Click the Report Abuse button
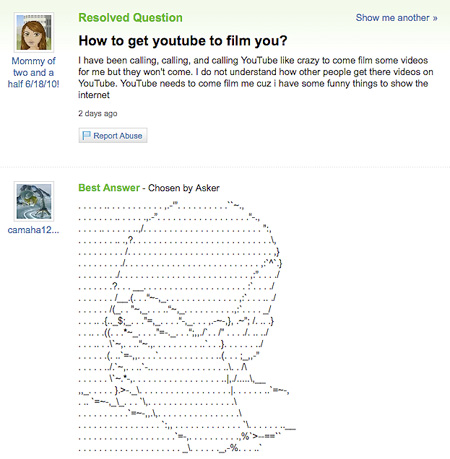 [x=113, y=135]
